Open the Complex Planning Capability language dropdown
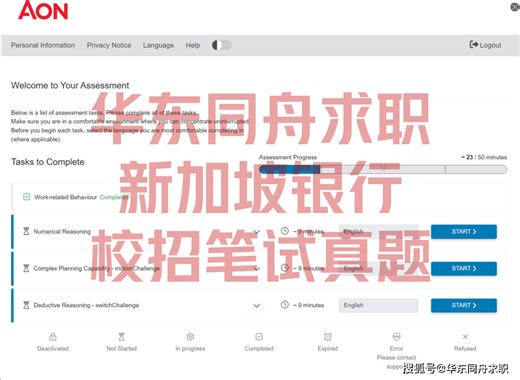520x380 pixels. [x=378, y=268]
